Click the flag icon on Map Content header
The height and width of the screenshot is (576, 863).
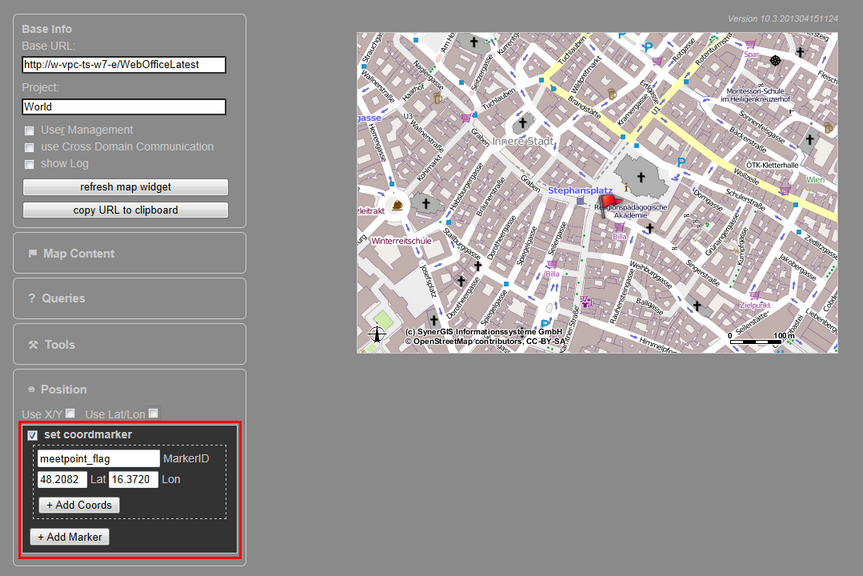(x=33, y=253)
